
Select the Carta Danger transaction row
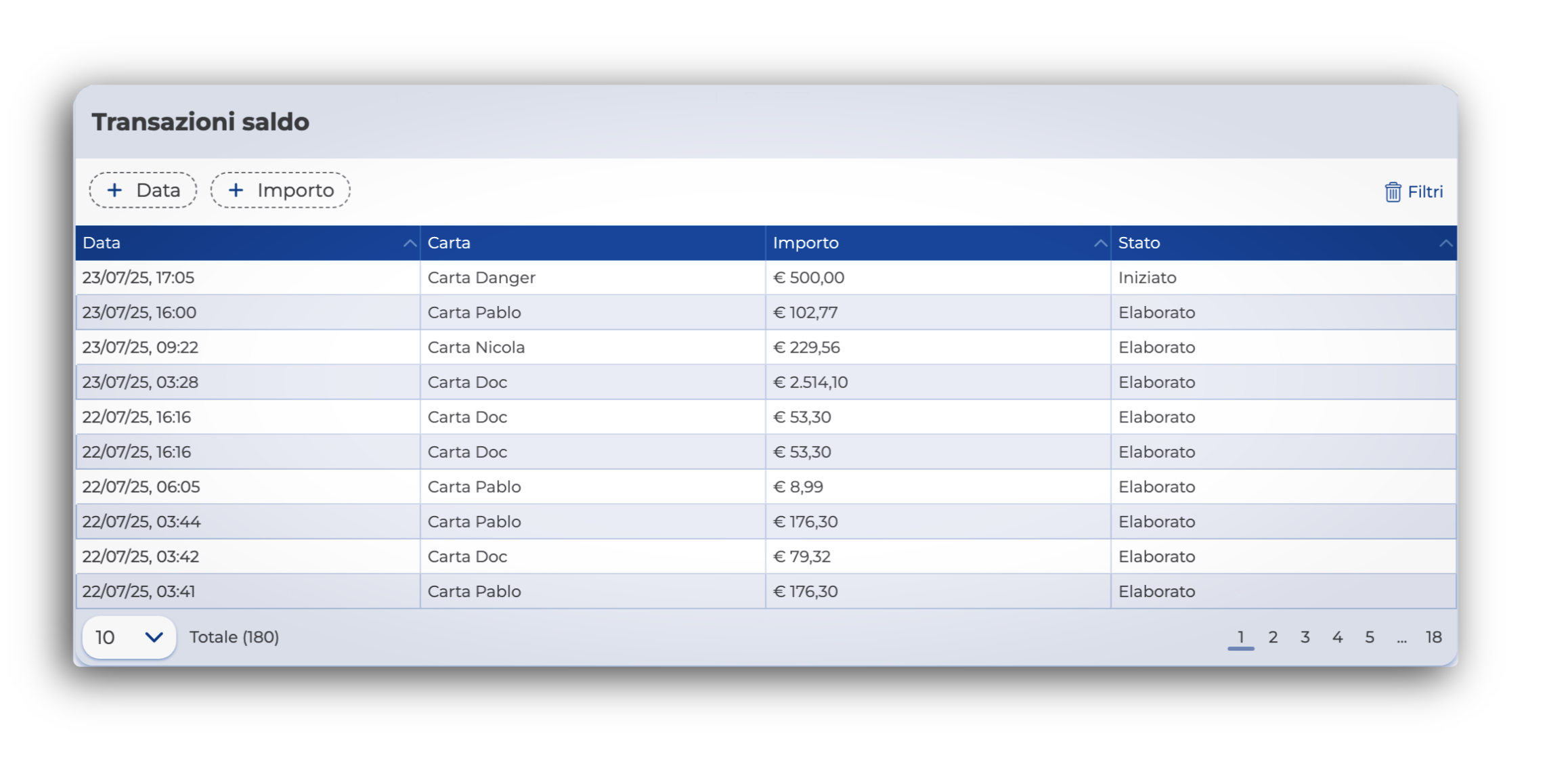[x=481, y=278]
